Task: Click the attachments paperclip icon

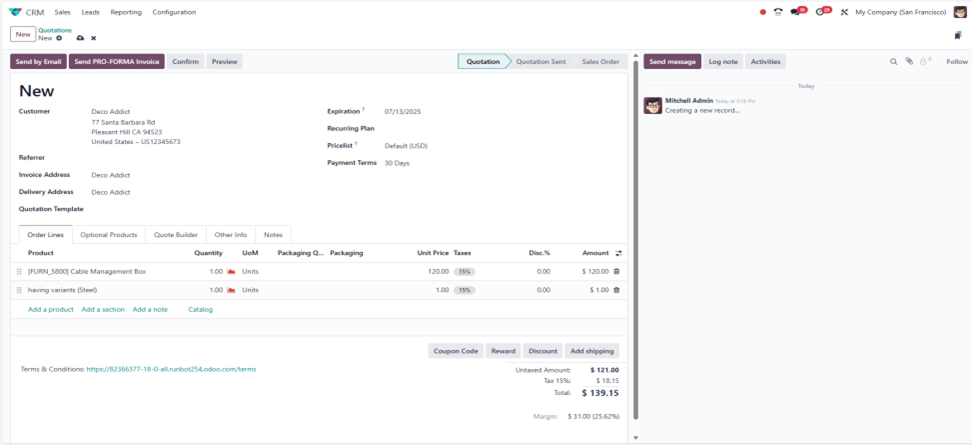Action: coord(909,62)
